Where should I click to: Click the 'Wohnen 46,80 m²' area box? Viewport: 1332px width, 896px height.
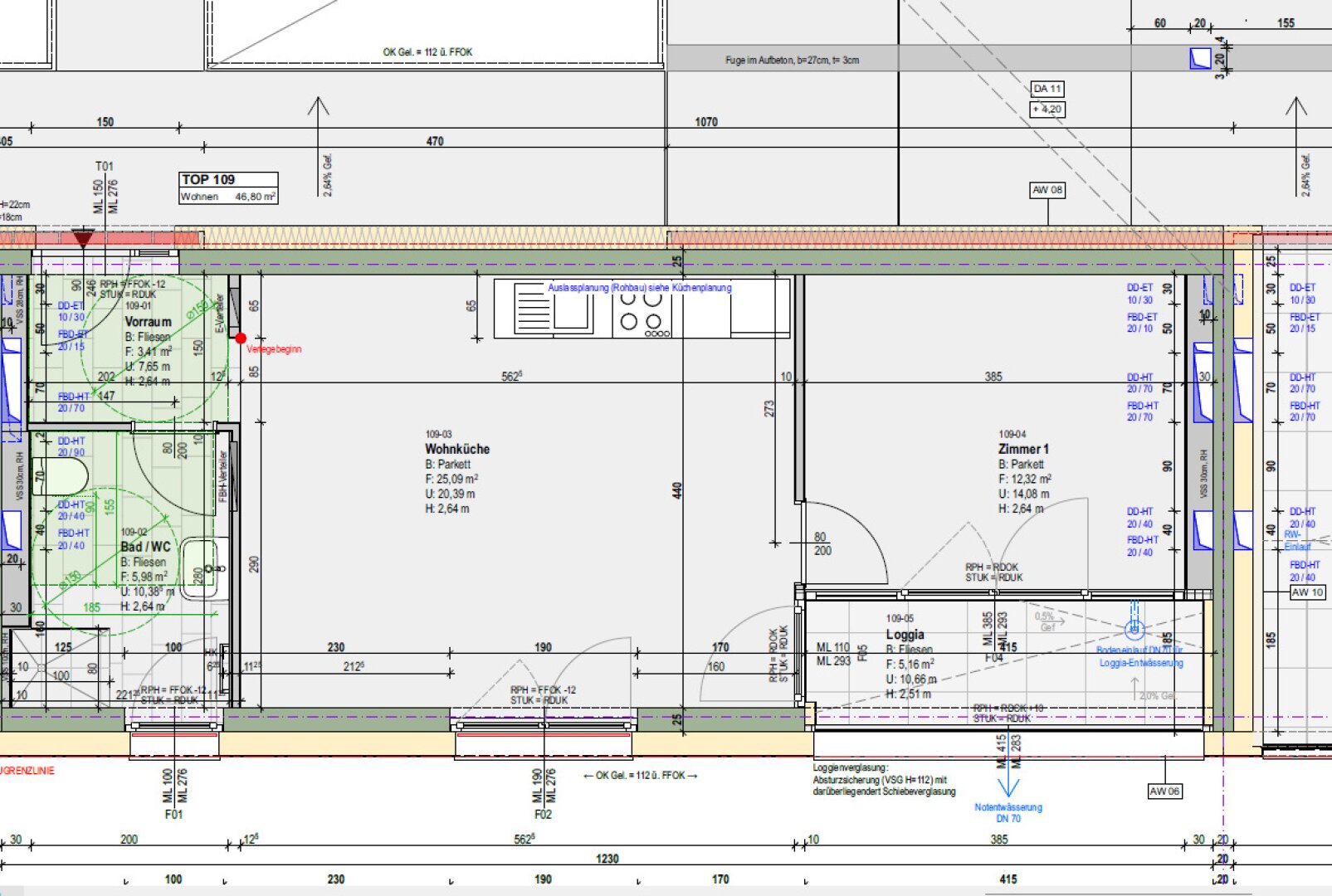pos(228,197)
